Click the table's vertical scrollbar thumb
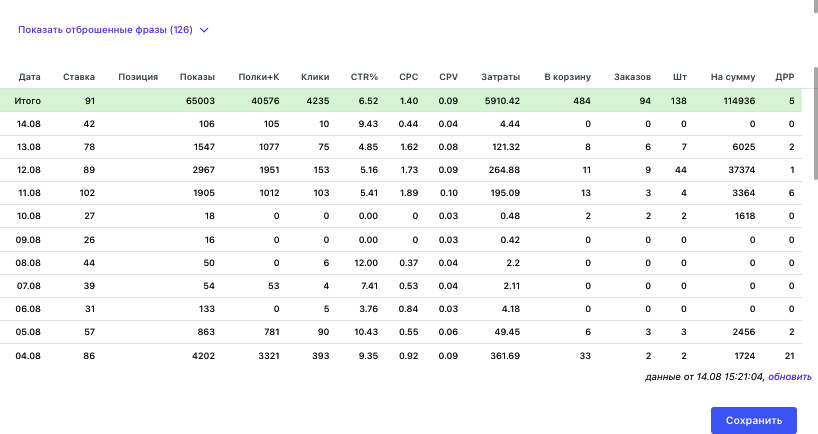The height and width of the screenshot is (434, 818). coord(815,124)
